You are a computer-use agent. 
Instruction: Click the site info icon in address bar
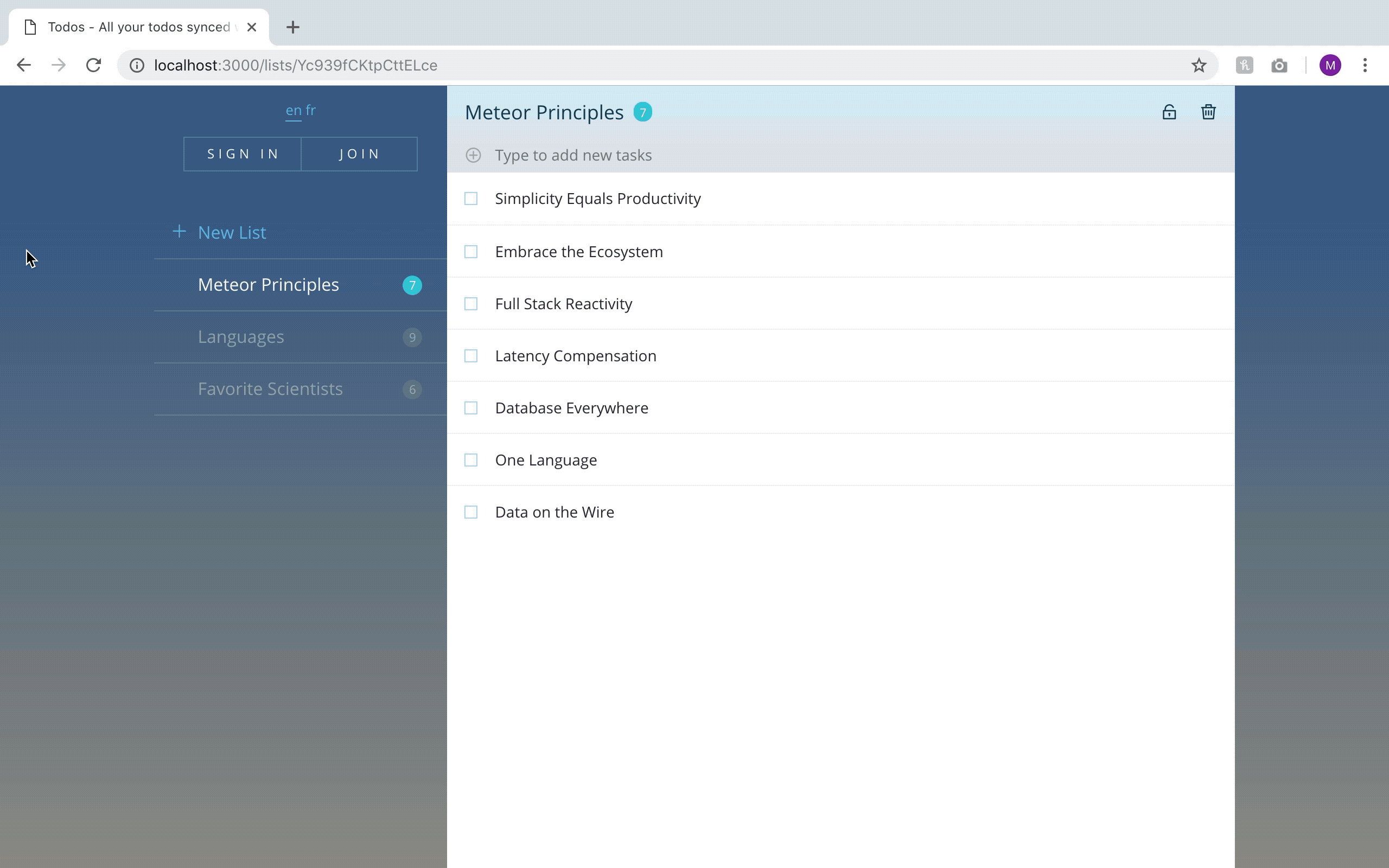[x=137, y=66]
